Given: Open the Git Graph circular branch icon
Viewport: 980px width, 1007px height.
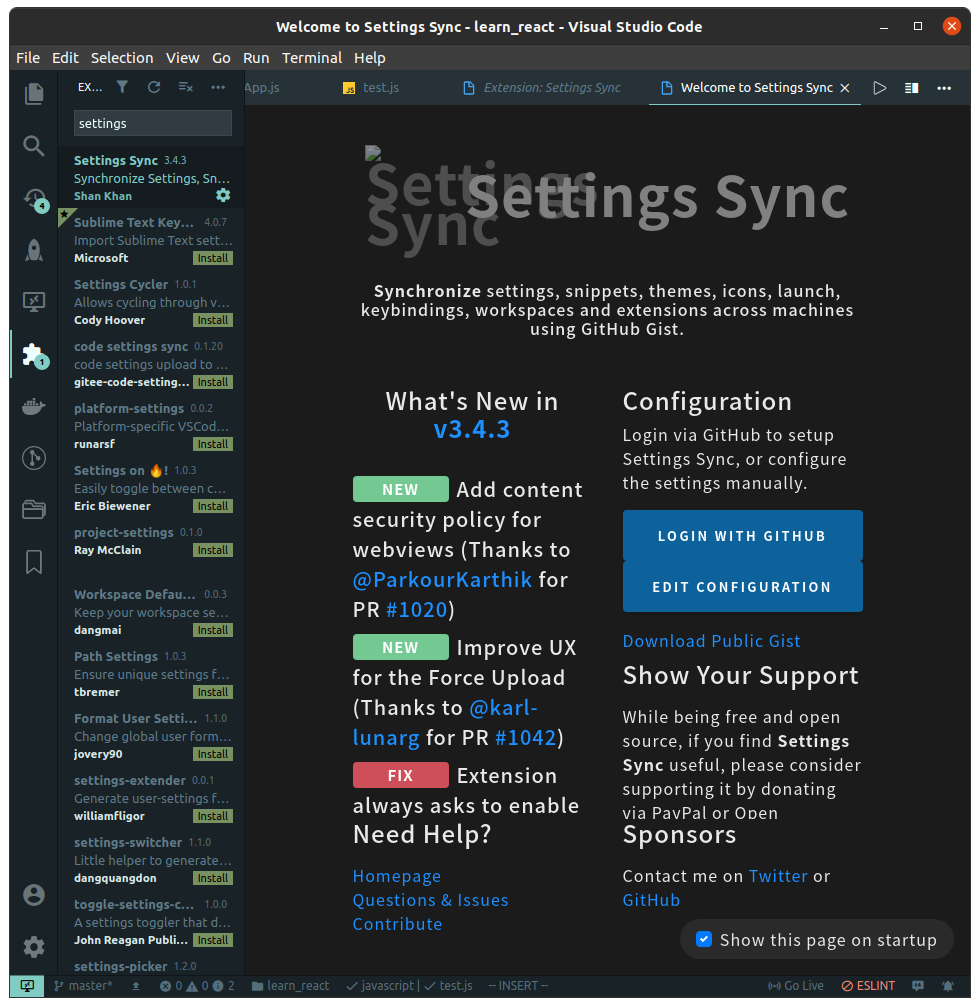Looking at the screenshot, I should click(x=33, y=458).
